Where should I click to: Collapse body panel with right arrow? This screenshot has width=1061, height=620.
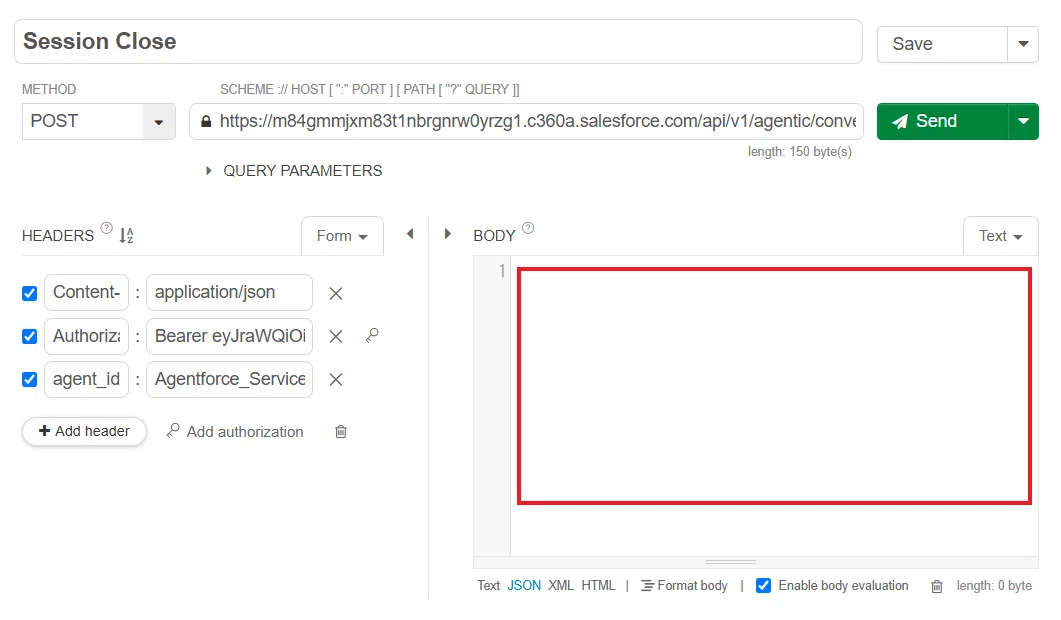(x=447, y=234)
